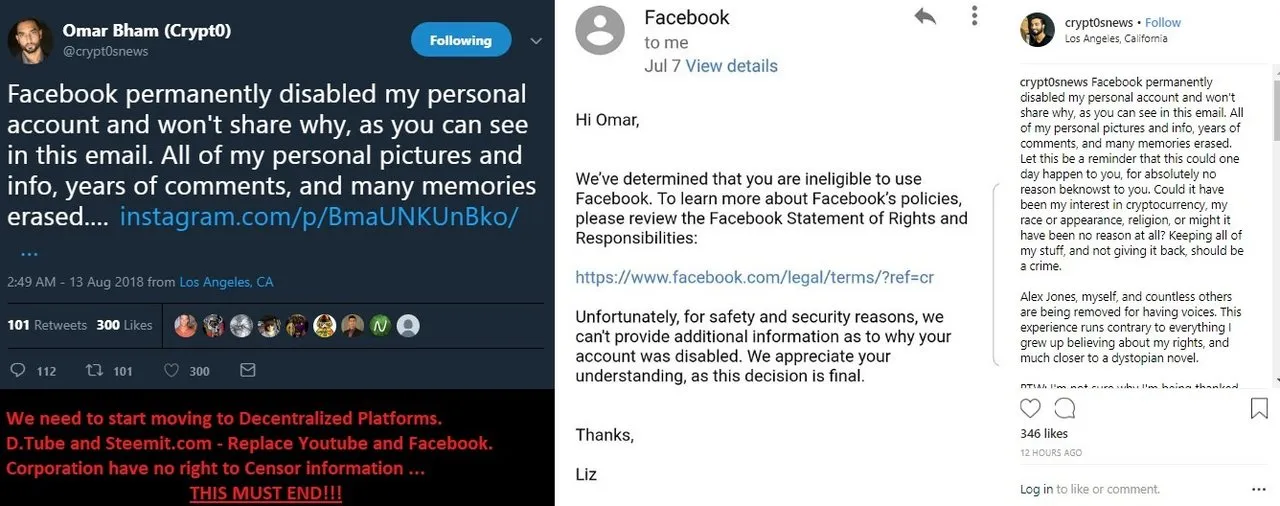Expand the truncated tweet ellipsis
The image size is (1280, 506).
pyautogui.click(x=28, y=250)
